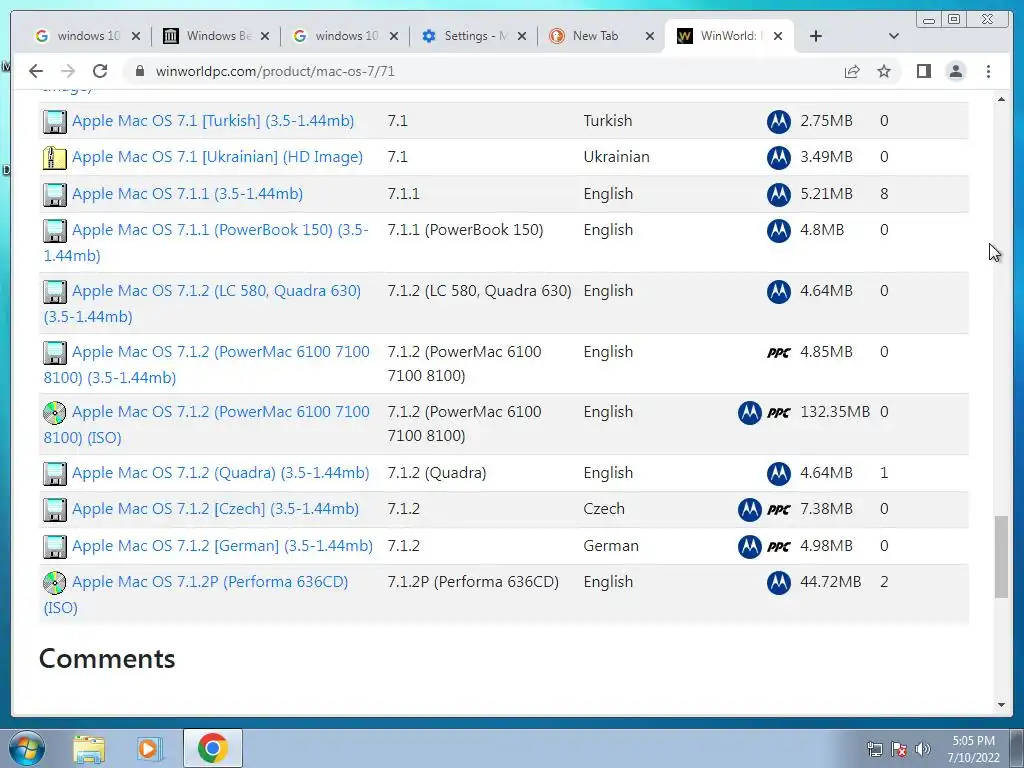1024x768 pixels.
Task: Select the 'Ukrainian' language cell
Action: (616, 157)
